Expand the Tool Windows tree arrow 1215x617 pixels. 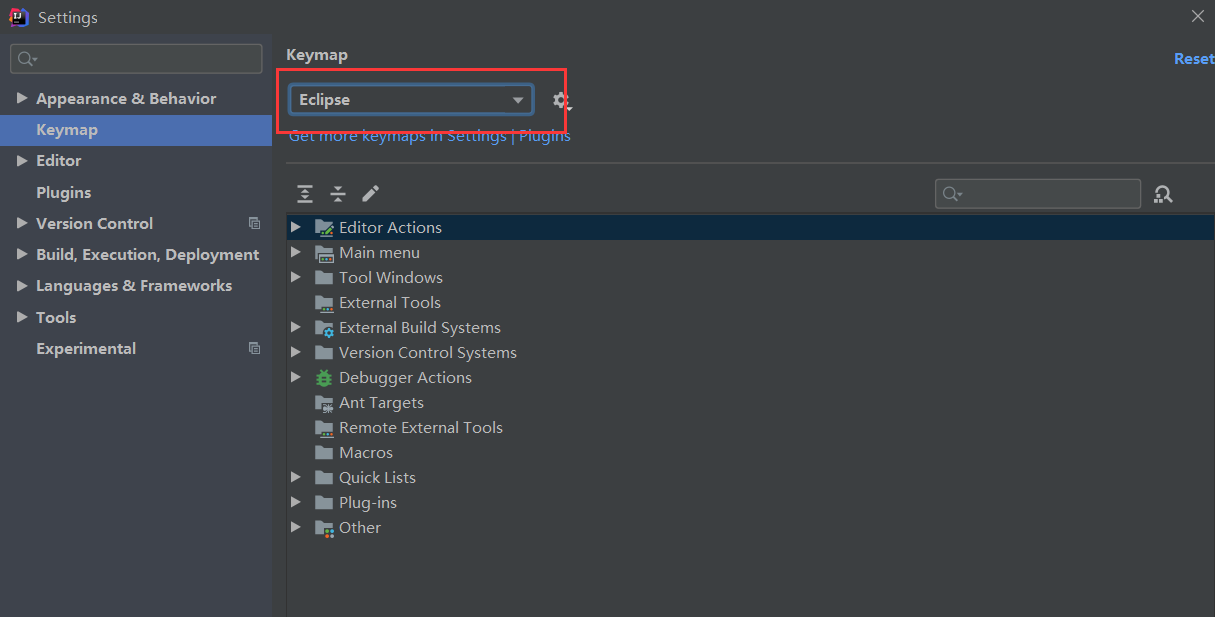pyautogui.click(x=296, y=278)
